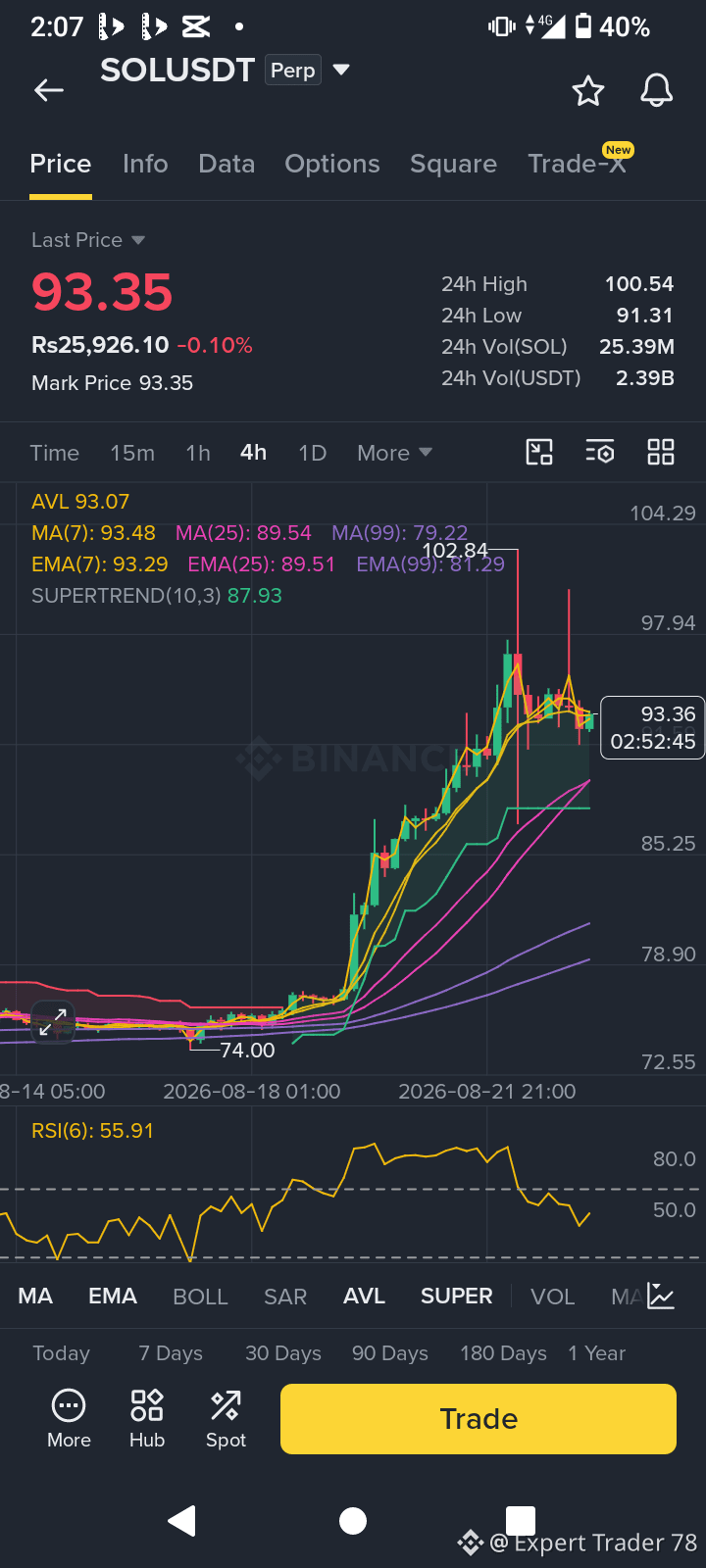This screenshot has height=1568, width=706.
Task: Switch to the Price tab
Action: pos(61,164)
